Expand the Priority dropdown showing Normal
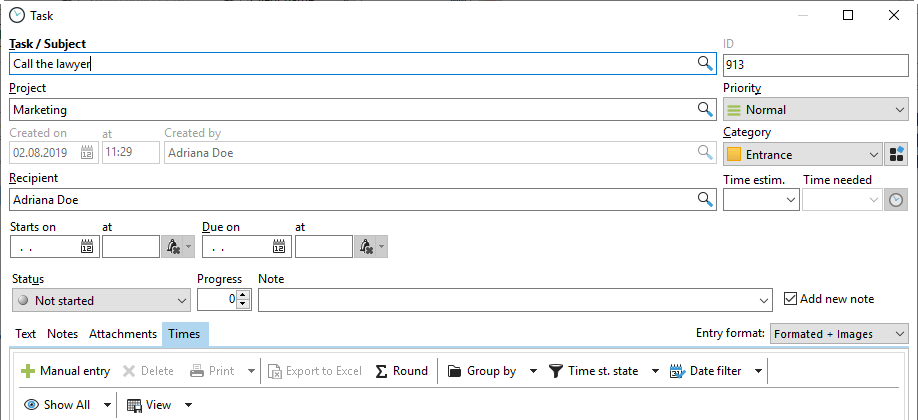The image size is (918, 420). [x=815, y=110]
